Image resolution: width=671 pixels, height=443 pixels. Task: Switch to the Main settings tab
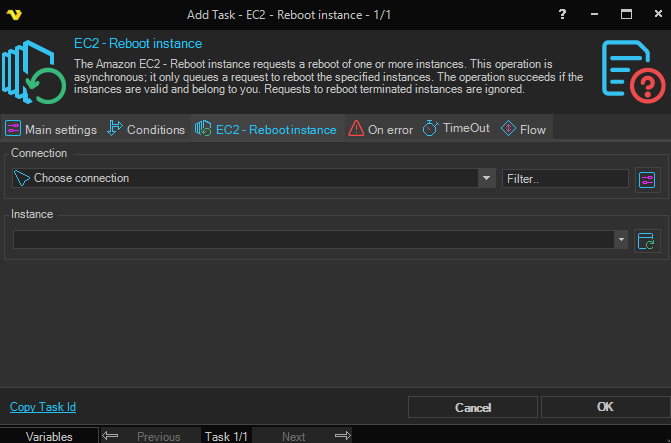coord(52,129)
